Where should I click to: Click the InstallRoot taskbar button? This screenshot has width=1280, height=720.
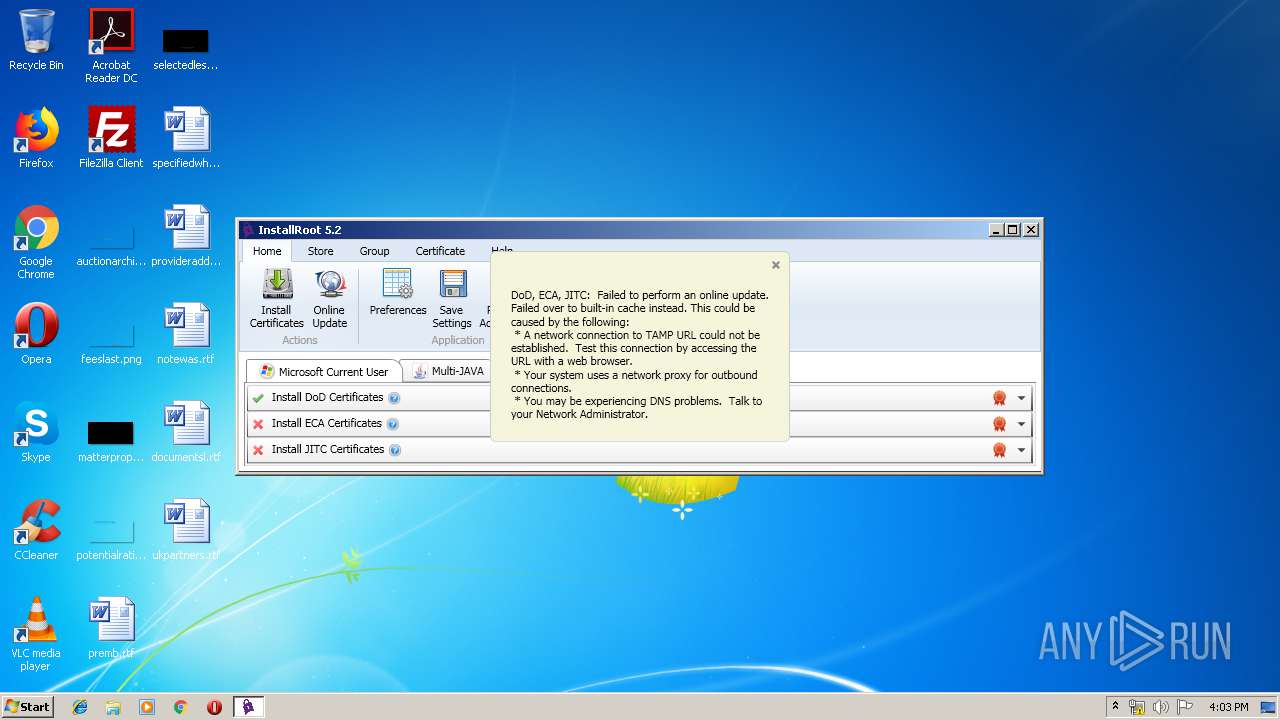click(248, 707)
